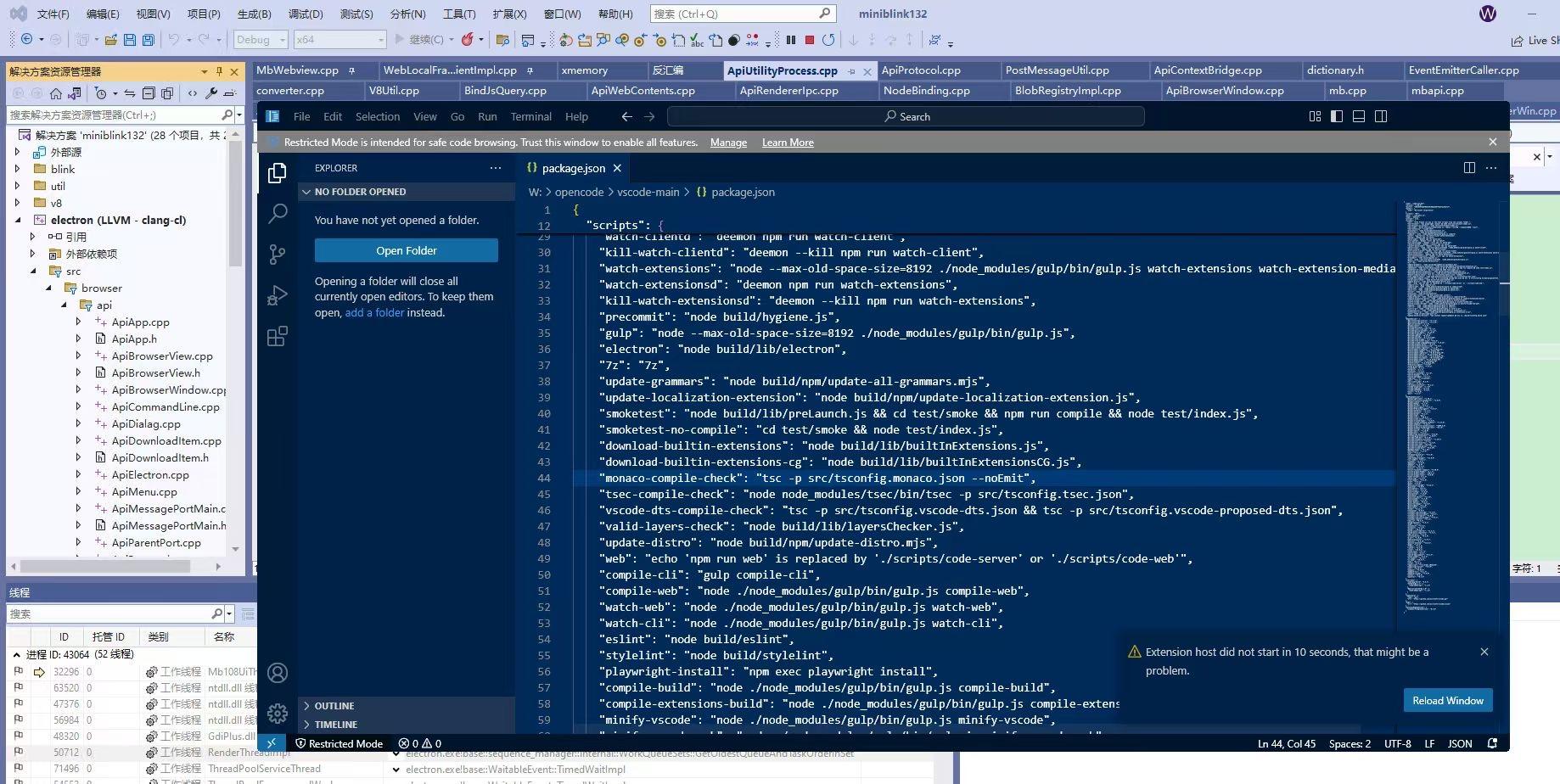The width and height of the screenshot is (1560, 784).
Task: Click Learn More link in restricted mode banner
Action: (x=788, y=143)
